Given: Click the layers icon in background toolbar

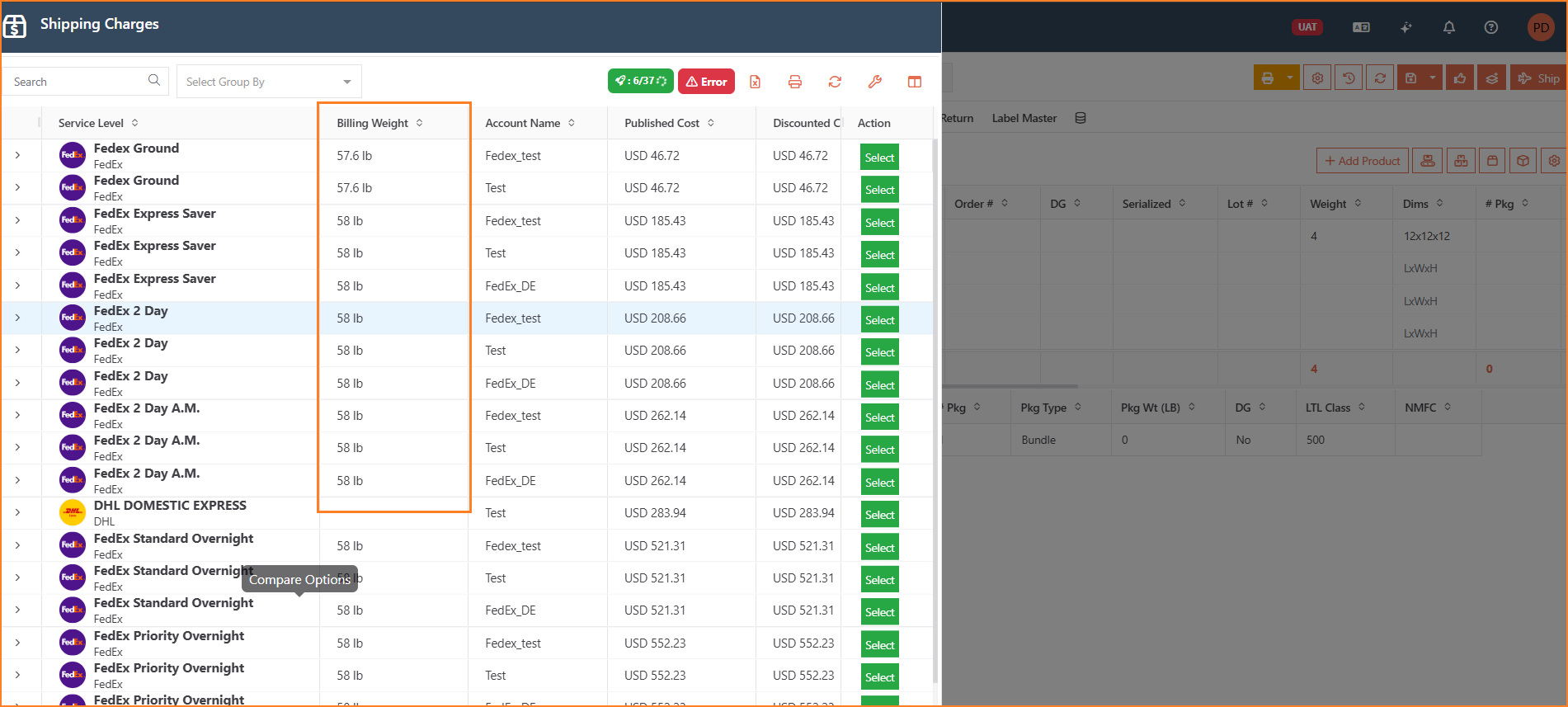Looking at the screenshot, I should 1491,78.
